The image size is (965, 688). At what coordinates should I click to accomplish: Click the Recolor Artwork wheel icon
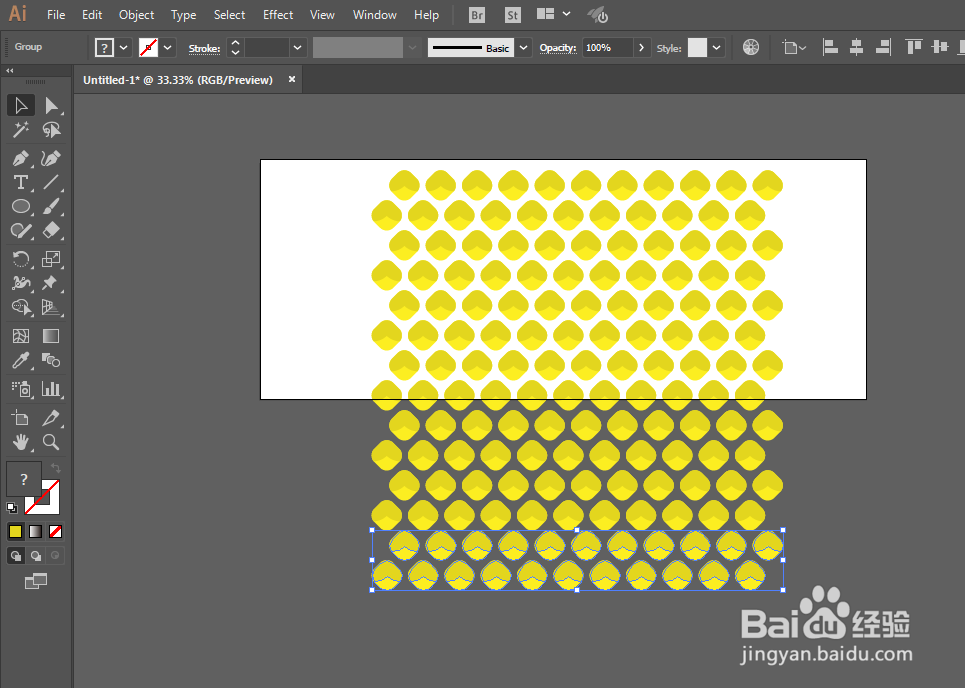[x=751, y=47]
